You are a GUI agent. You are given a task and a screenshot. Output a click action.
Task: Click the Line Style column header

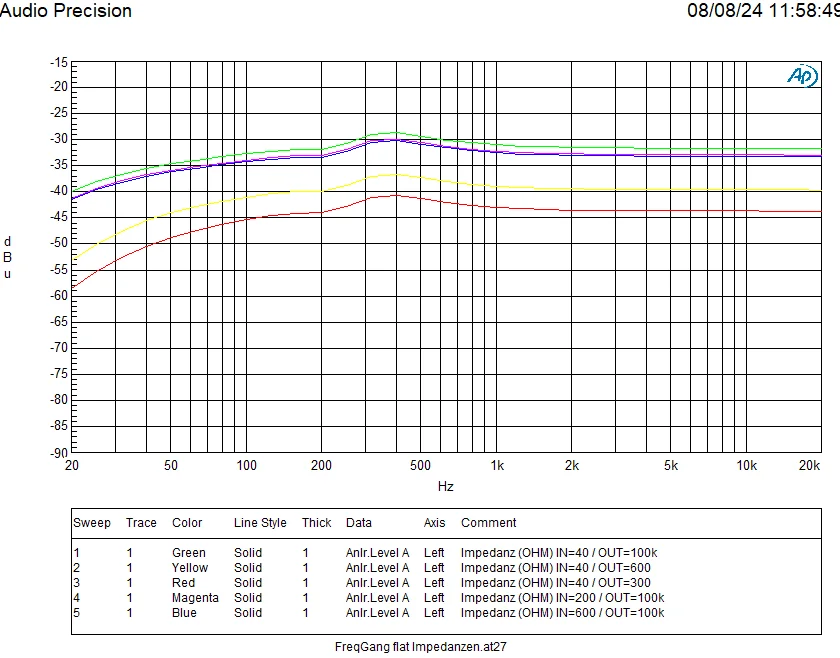(x=260, y=522)
